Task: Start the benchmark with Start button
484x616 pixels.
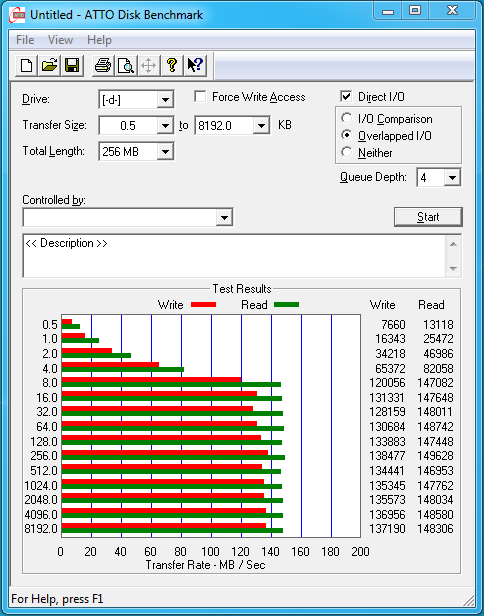Action: [x=428, y=217]
